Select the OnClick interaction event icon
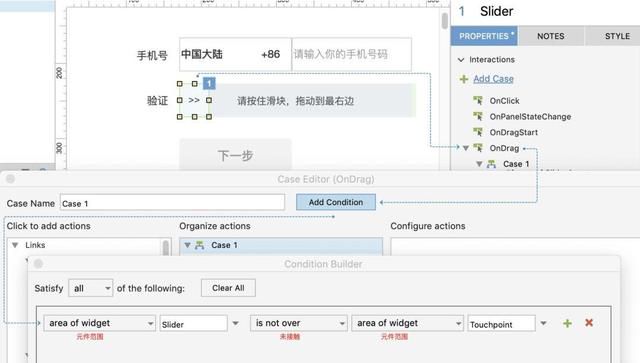This screenshot has height=363, width=640. (x=478, y=100)
